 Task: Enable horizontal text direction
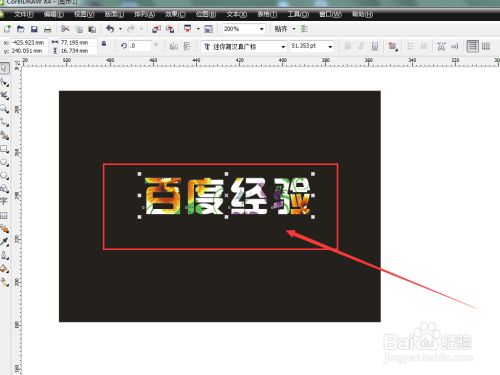tap(473, 46)
